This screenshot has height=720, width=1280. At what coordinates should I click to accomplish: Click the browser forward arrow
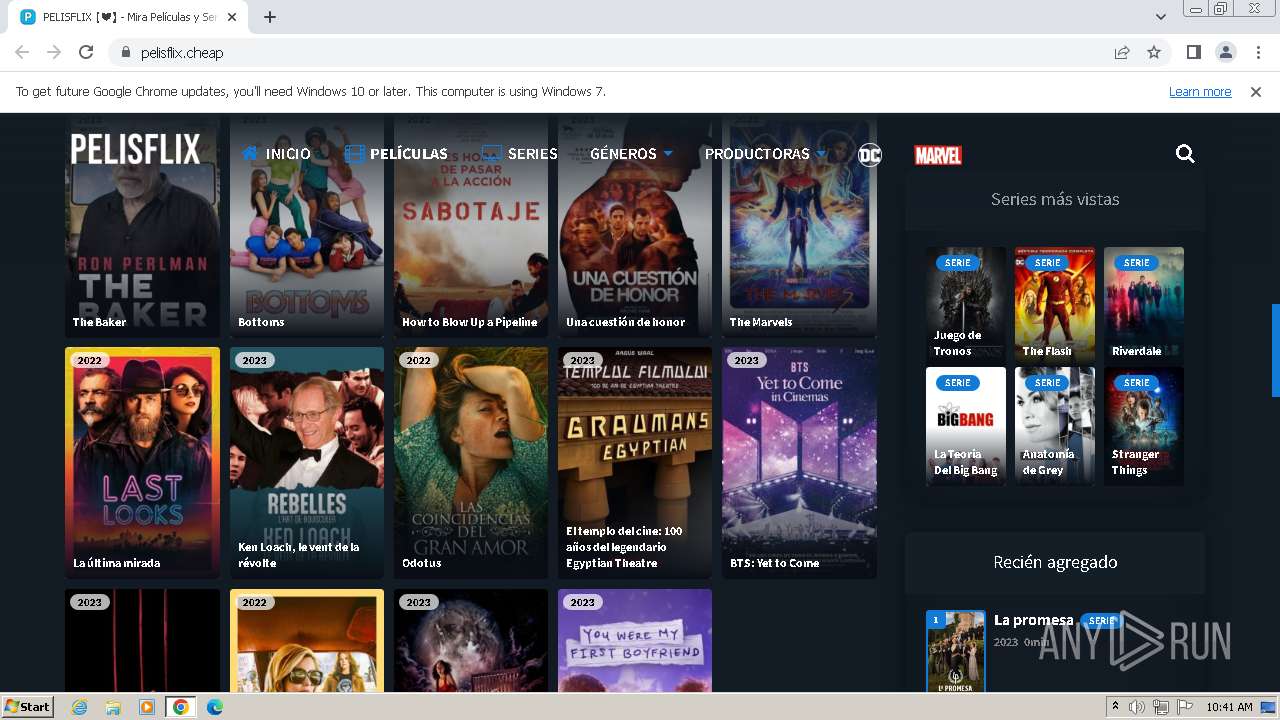click(x=54, y=52)
